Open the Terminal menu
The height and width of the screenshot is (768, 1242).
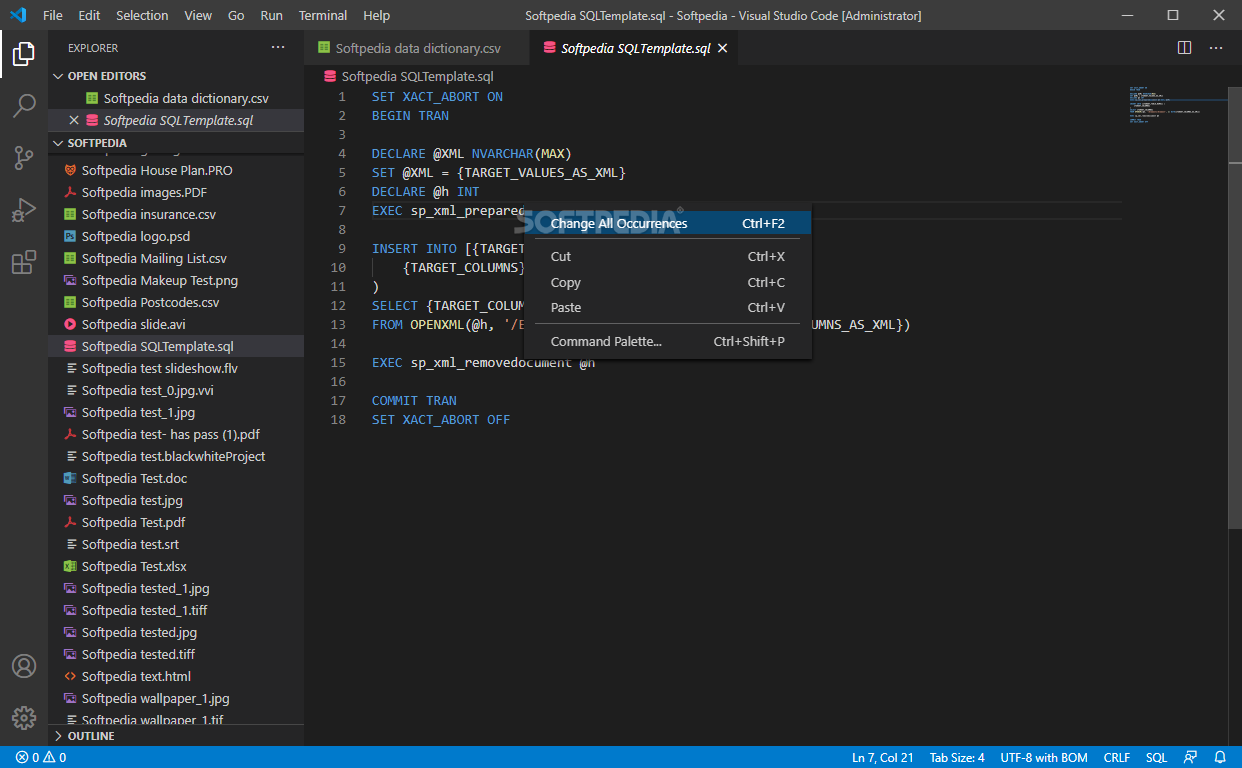click(x=323, y=15)
